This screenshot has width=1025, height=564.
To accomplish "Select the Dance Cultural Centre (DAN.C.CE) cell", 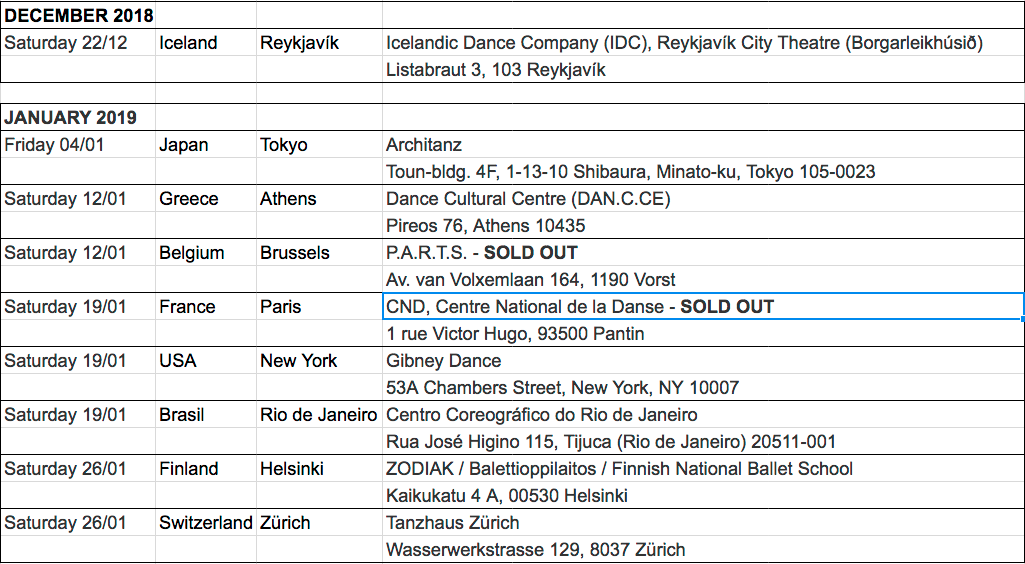I will pyautogui.click(x=703, y=199).
